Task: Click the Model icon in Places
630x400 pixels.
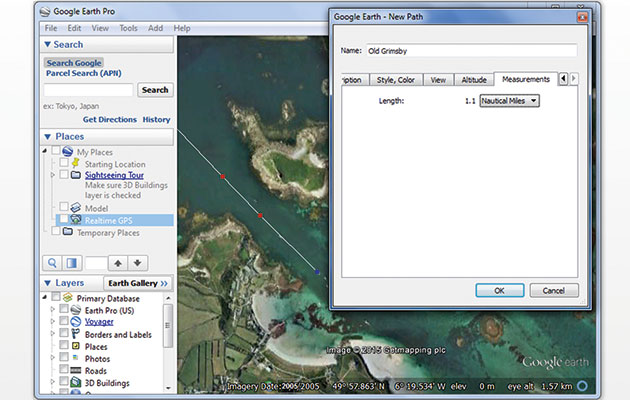Action: click(x=76, y=208)
